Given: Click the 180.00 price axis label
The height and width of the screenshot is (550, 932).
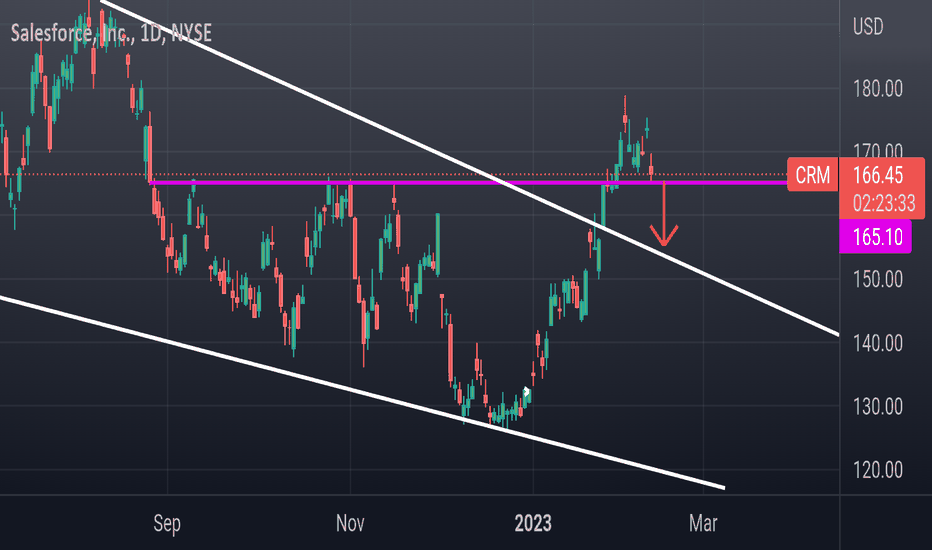Looking at the screenshot, I should (x=878, y=89).
